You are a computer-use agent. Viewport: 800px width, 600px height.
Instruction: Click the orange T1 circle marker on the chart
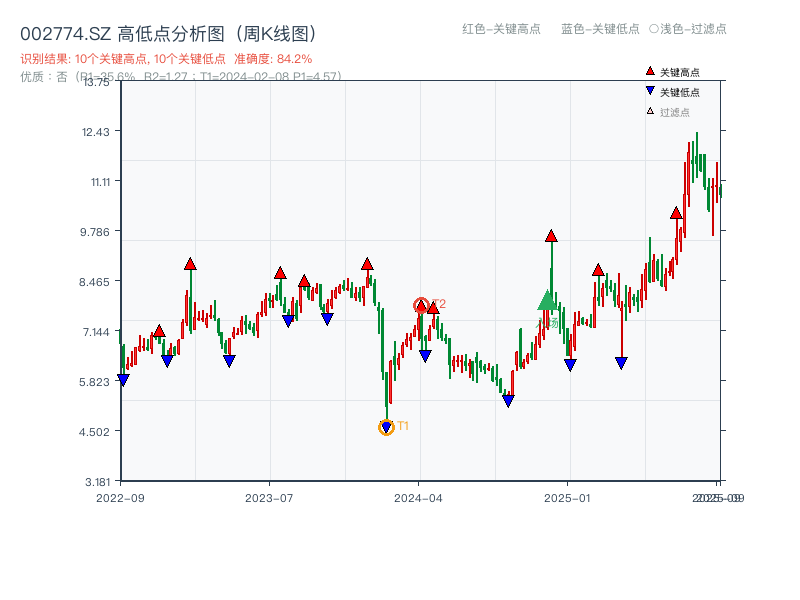click(x=387, y=428)
